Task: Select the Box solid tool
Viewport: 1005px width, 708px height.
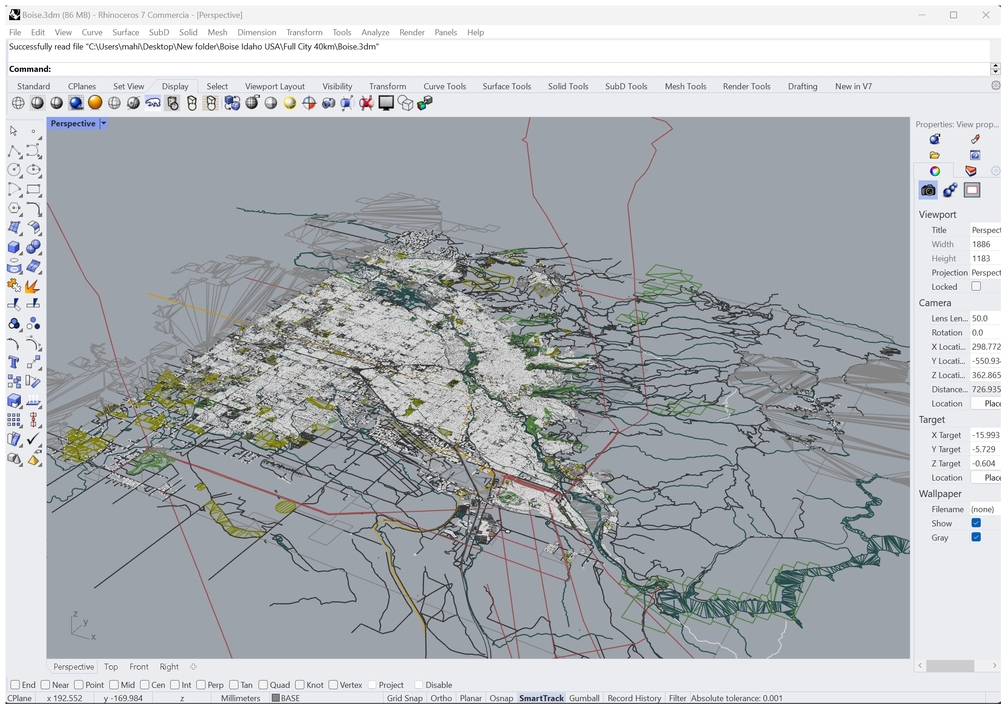Action: (14, 247)
